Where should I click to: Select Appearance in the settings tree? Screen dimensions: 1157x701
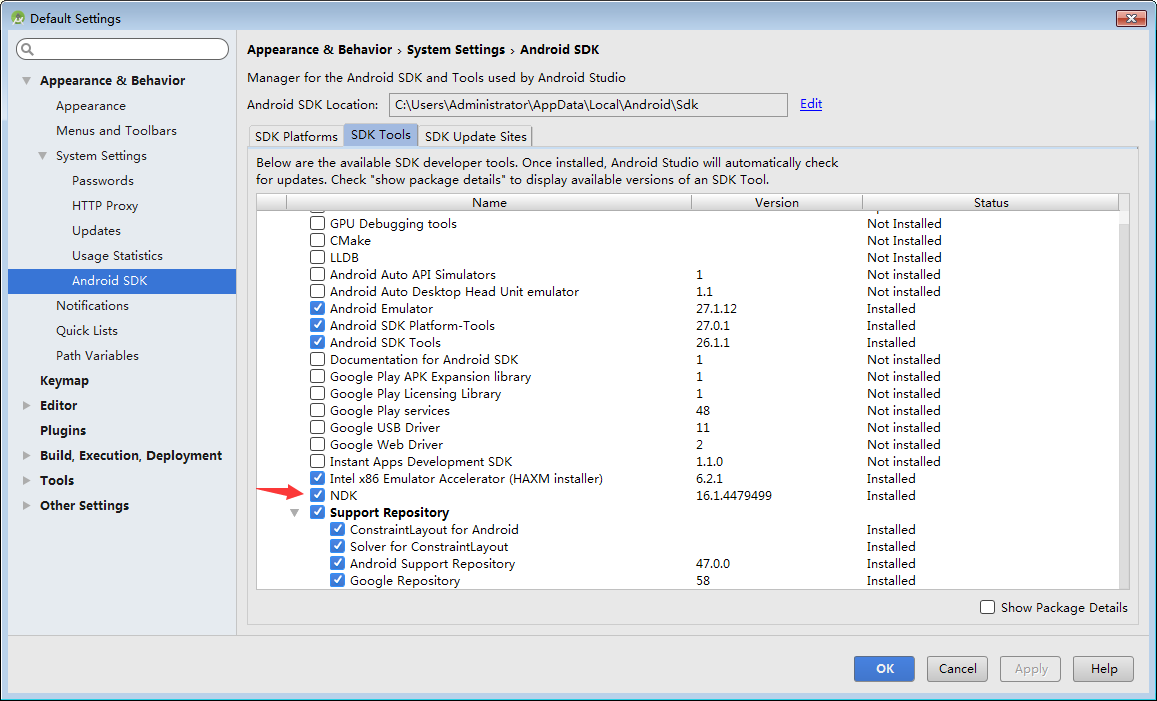click(x=91, y=106)
